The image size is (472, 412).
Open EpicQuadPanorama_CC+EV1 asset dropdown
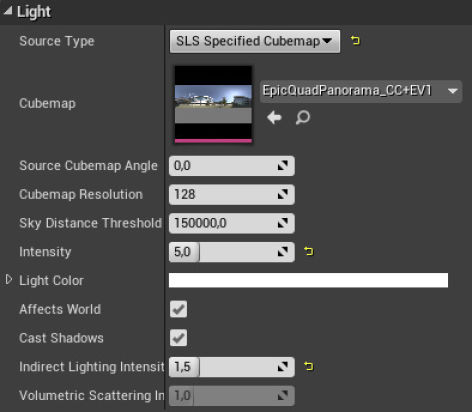[x=361, y=91]
